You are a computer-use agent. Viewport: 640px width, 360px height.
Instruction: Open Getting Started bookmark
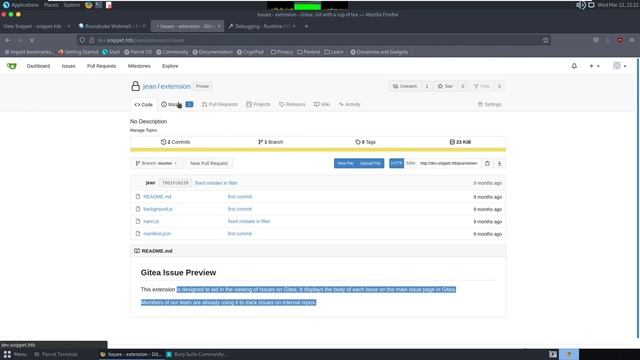point(78,52)
